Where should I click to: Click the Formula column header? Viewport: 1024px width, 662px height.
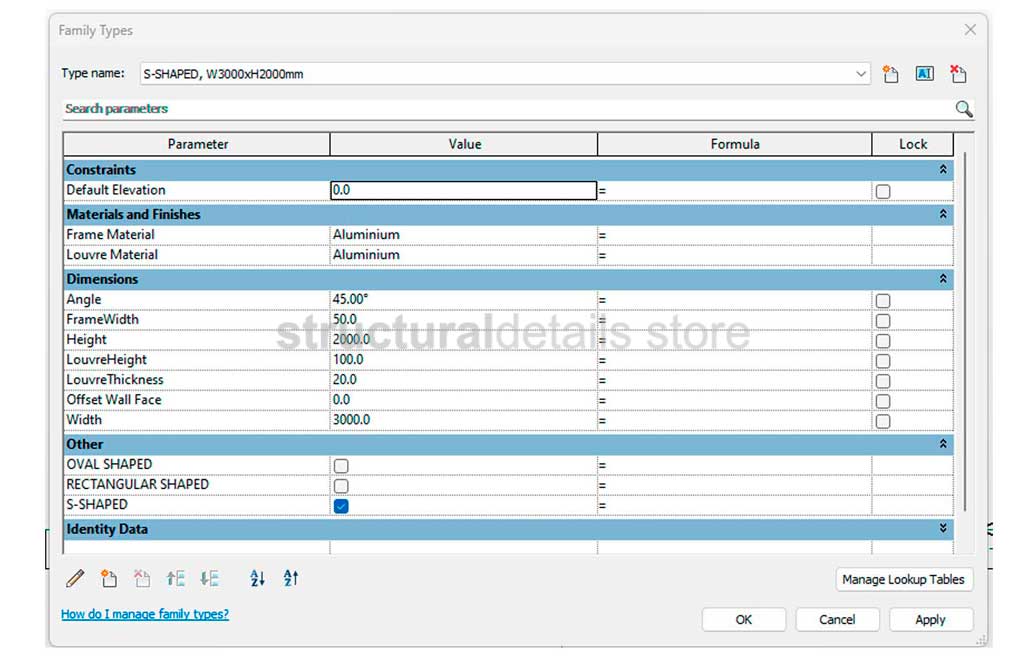coord(735,144)
